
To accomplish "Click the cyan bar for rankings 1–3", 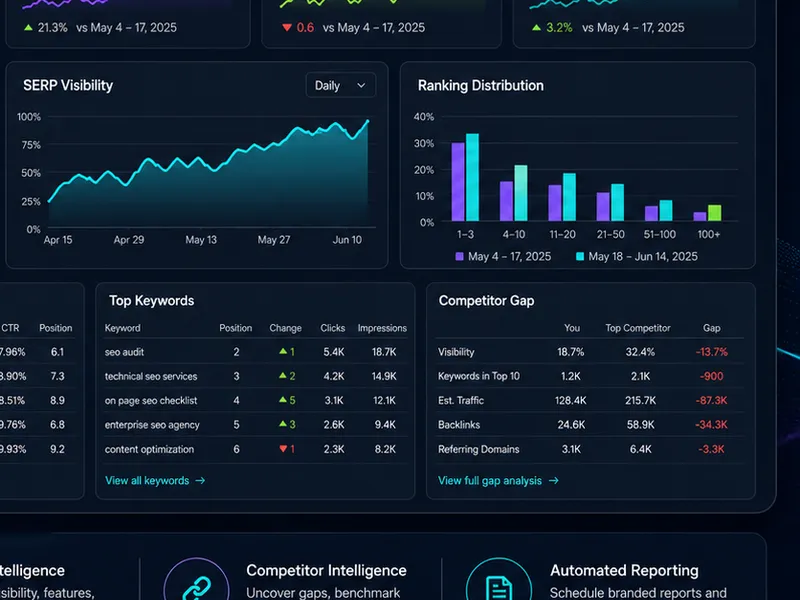I will (472, 177).
